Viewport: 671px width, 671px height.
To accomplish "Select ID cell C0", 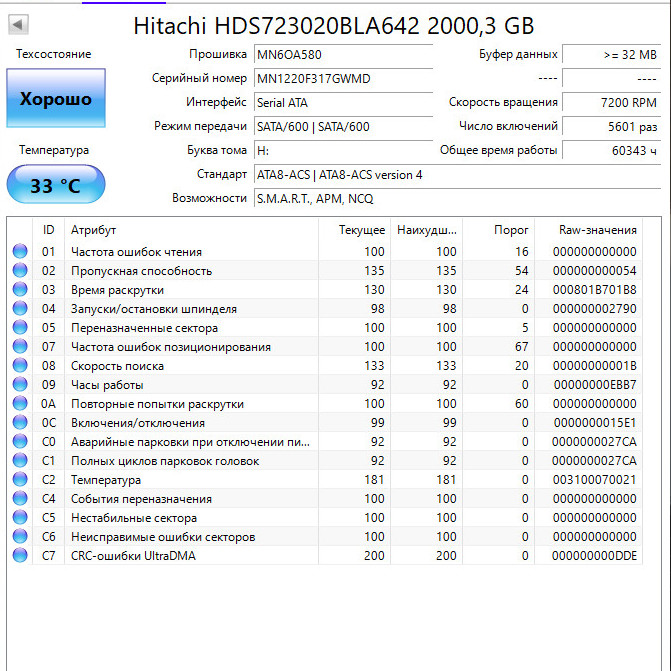I will click(x=48, y=442).
